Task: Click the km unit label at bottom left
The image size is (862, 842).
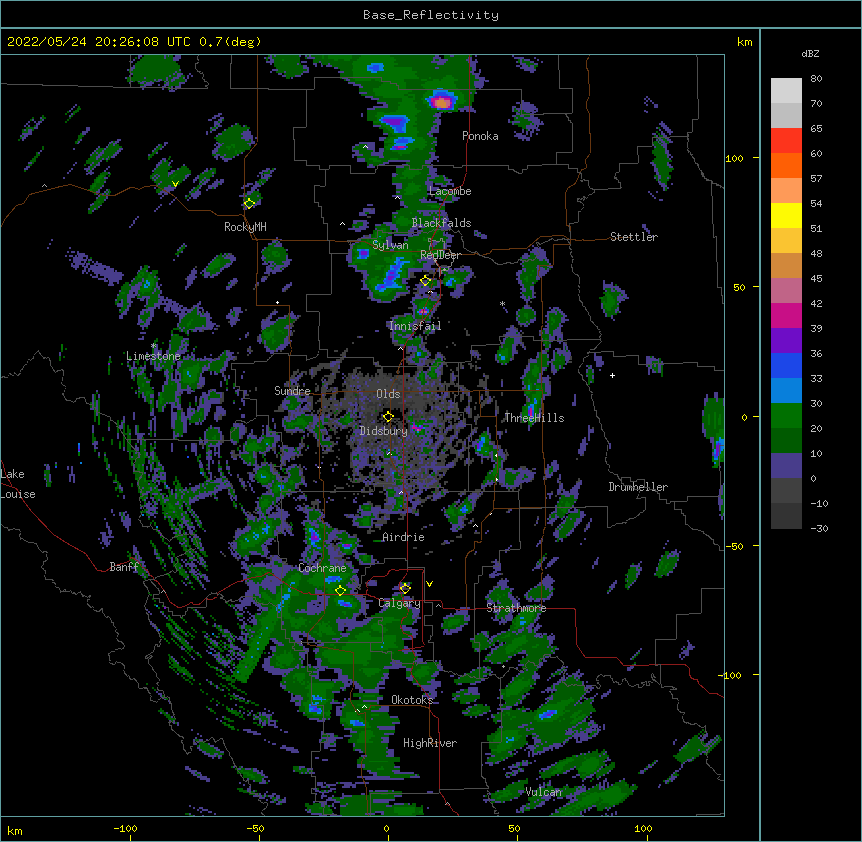Action: point(15,830)
